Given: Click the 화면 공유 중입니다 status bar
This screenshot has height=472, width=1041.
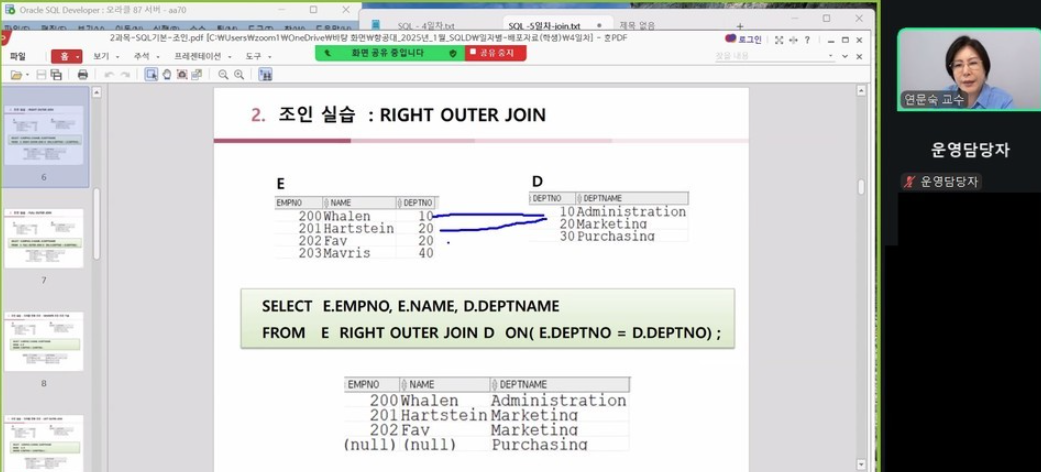Looking at the screenshot, I should pos(390,52).
